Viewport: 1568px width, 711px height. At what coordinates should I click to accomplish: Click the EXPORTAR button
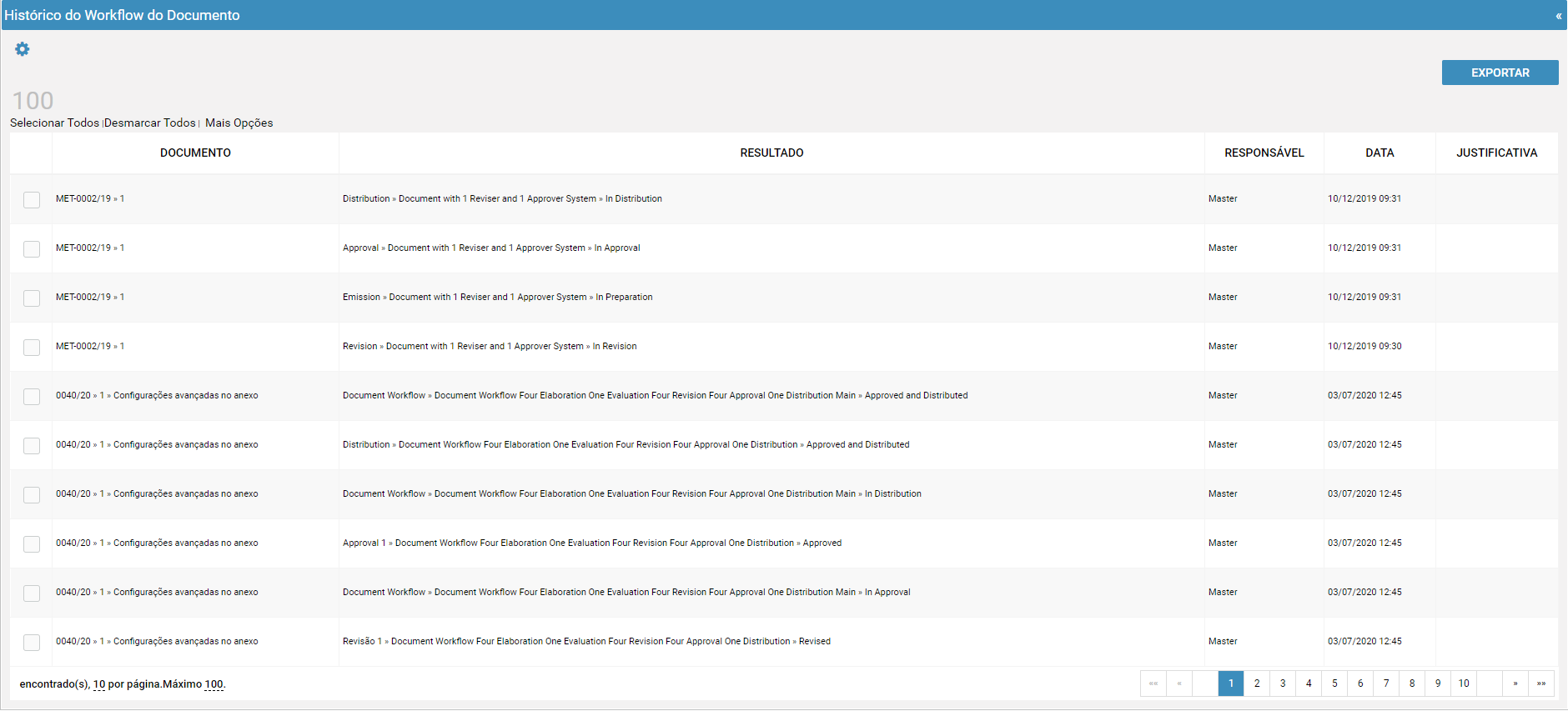tap(1500, 73)
